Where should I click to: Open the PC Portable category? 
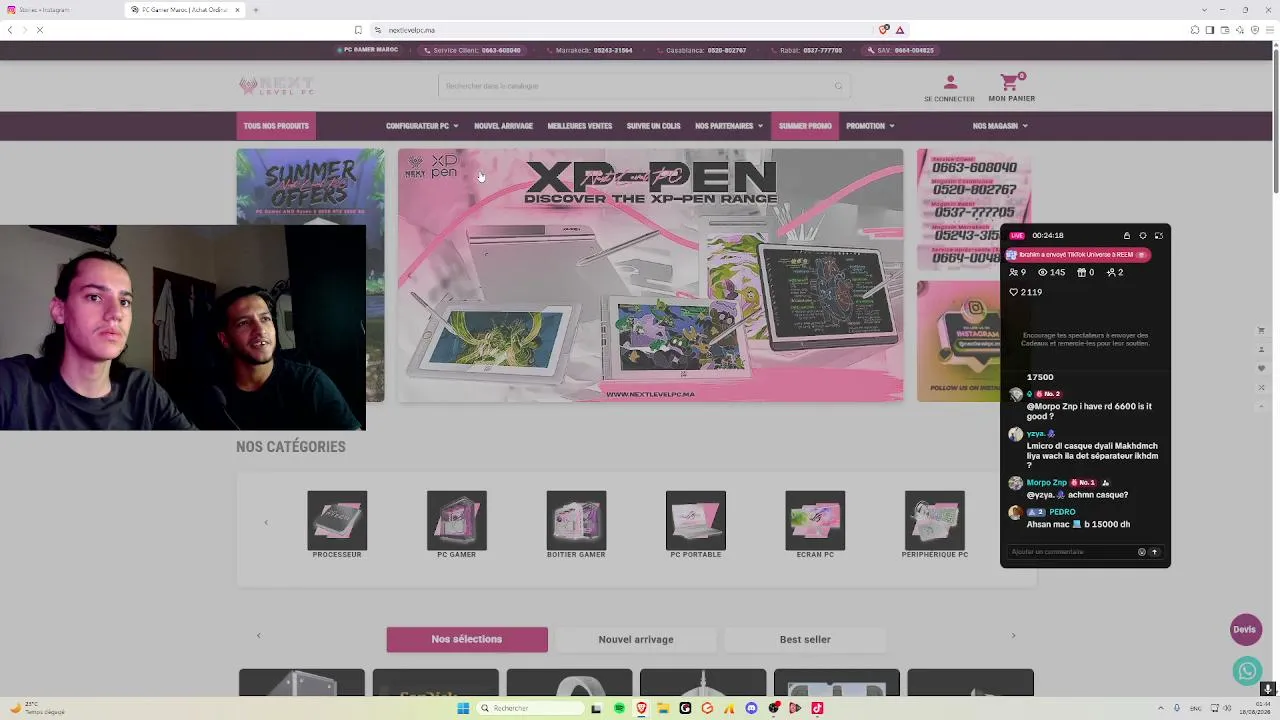(x=696, y=525)
